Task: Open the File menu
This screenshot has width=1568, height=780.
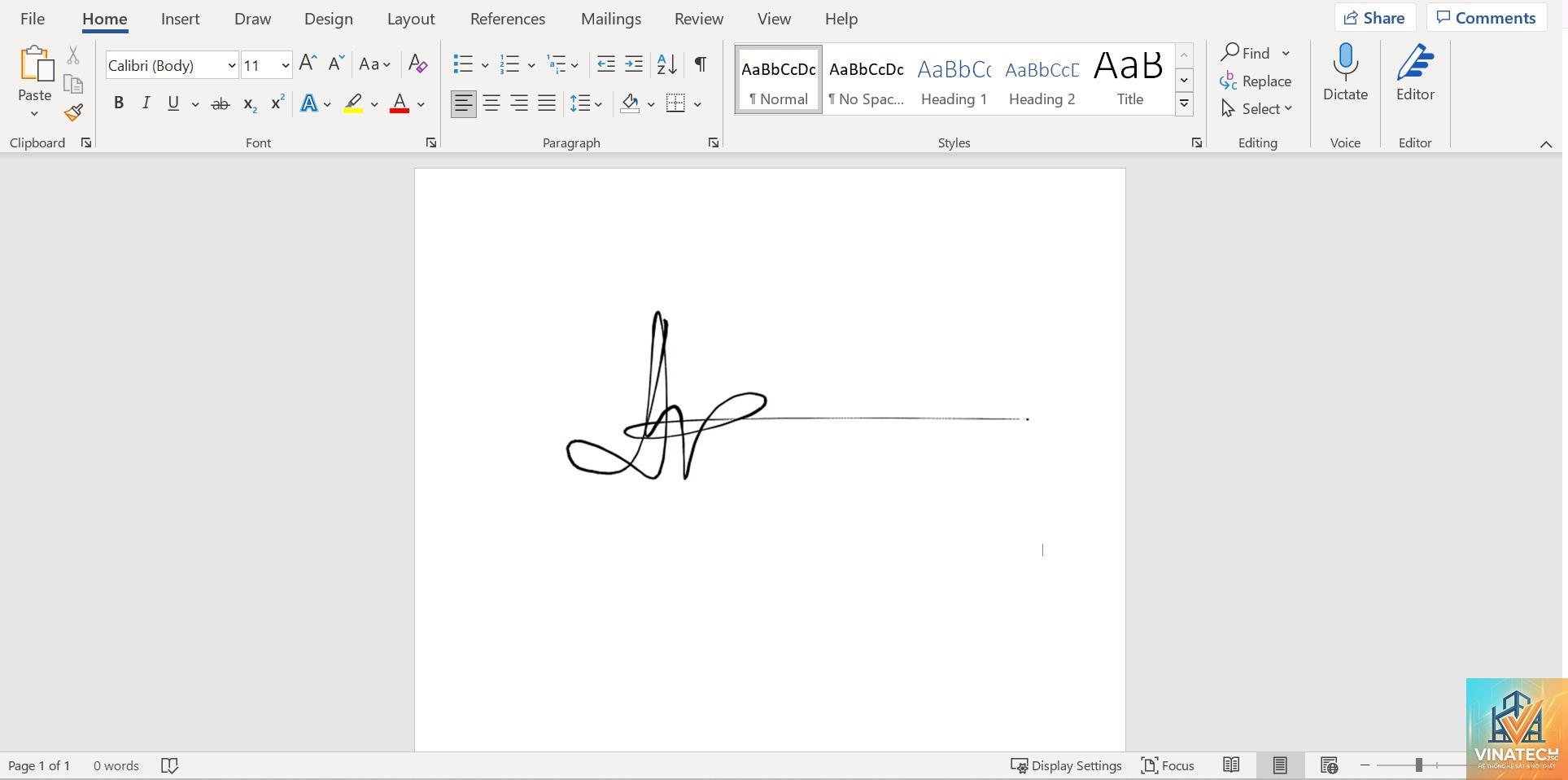Action: pos(33,18)
